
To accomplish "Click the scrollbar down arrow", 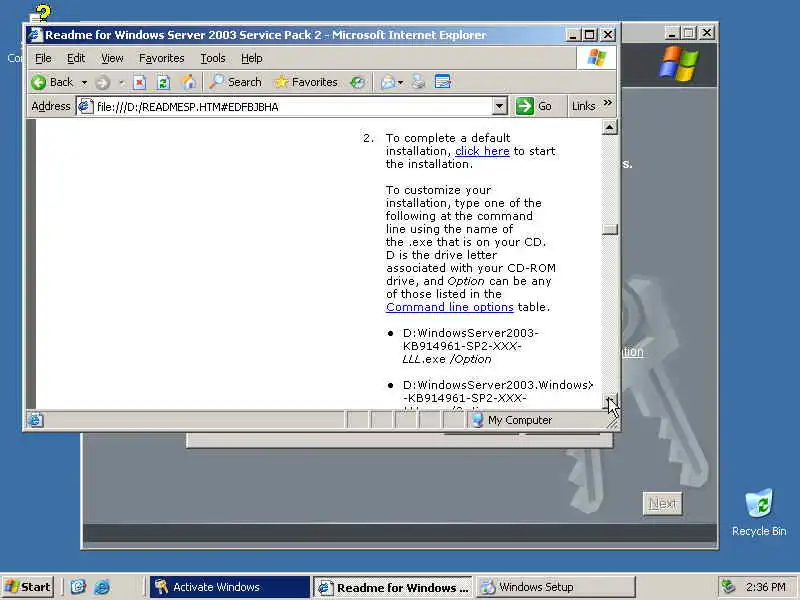I will pos(610,401).
